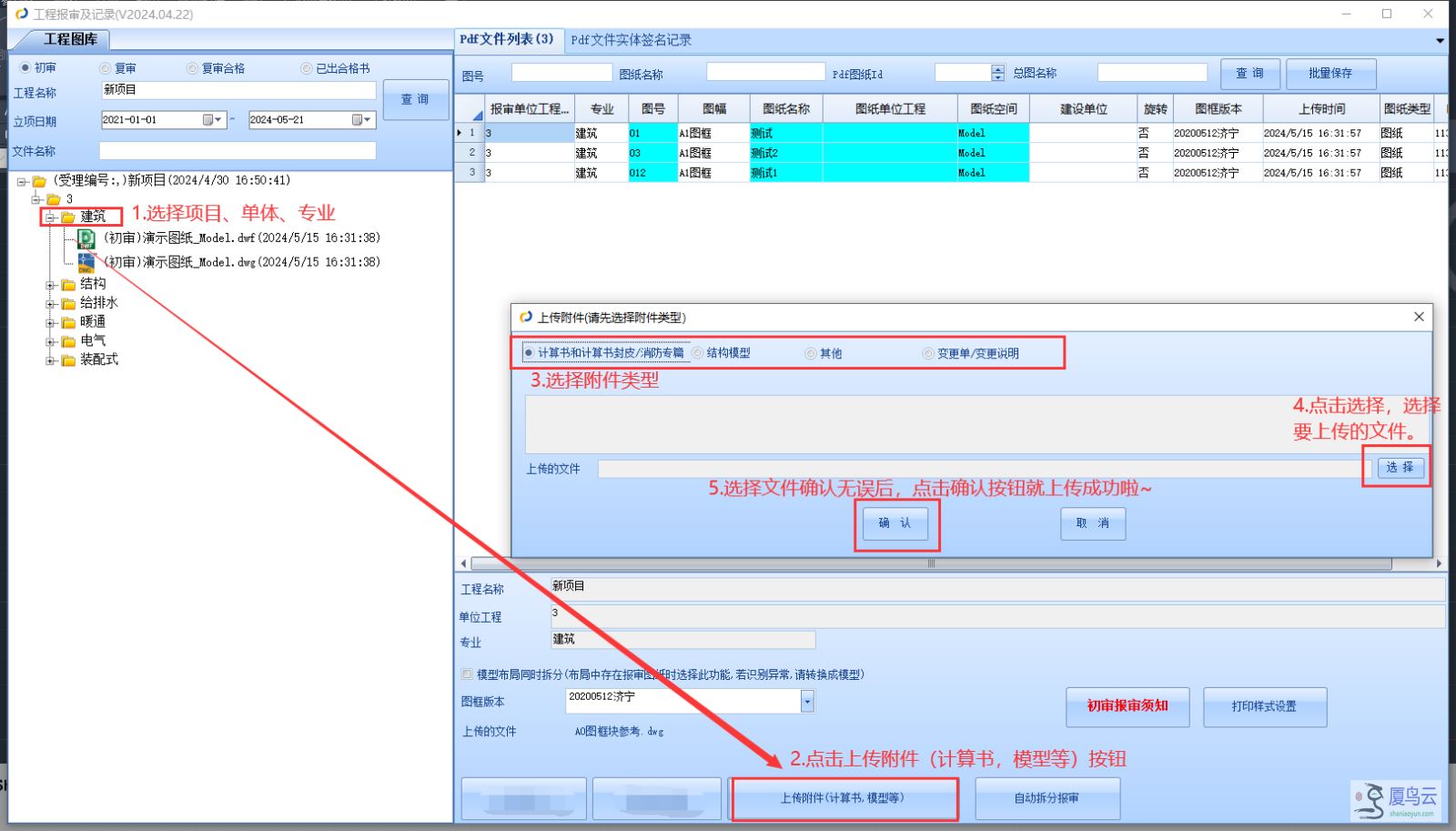The width and height of the screenshot is (1456, 831).
Task: Click the 总图名称 filter input
Action: [1152, 73]
